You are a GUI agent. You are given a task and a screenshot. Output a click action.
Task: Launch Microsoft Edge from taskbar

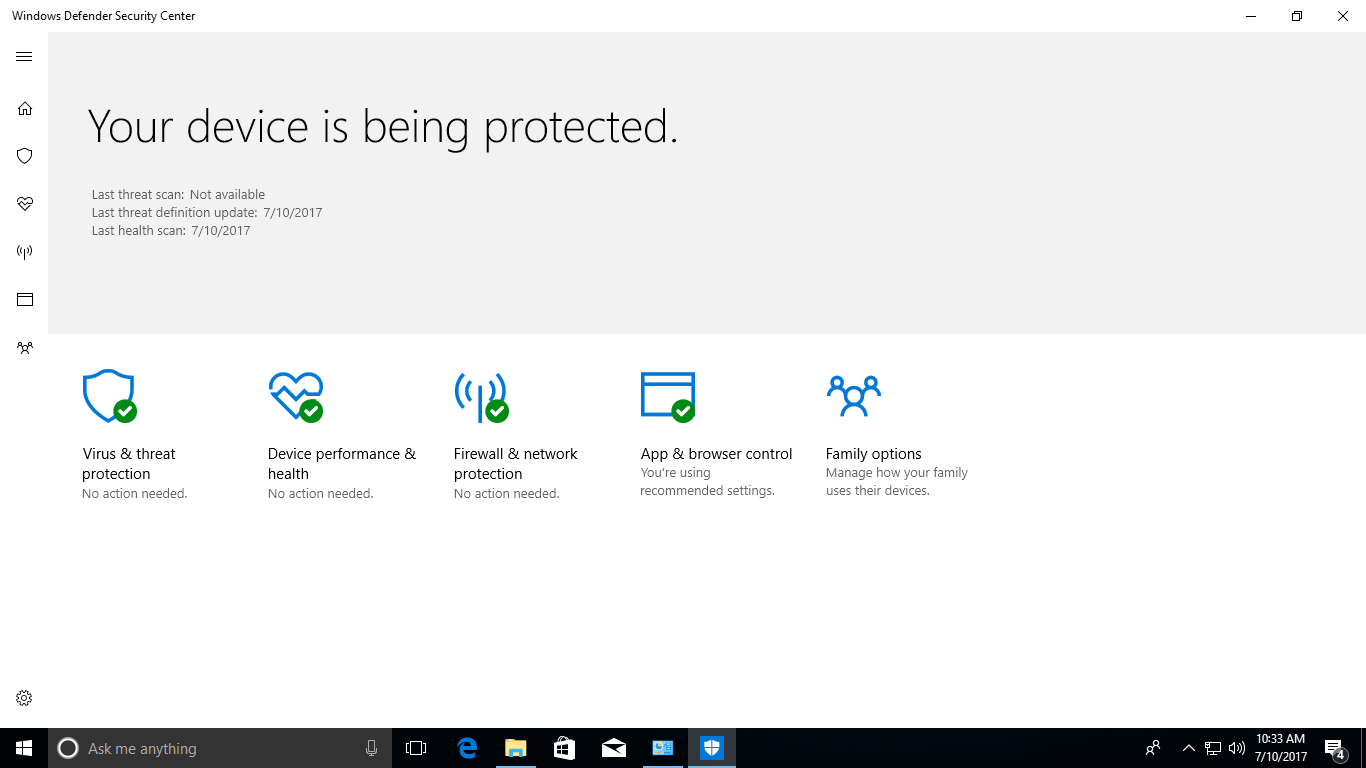466,748
